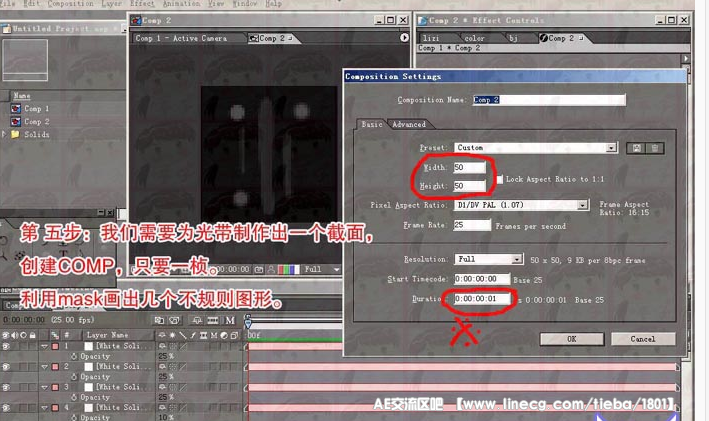This screenshot has width=709, height=421.
Task: Hide layer 2 using its eye icon
Action: (x=6, y=367)
